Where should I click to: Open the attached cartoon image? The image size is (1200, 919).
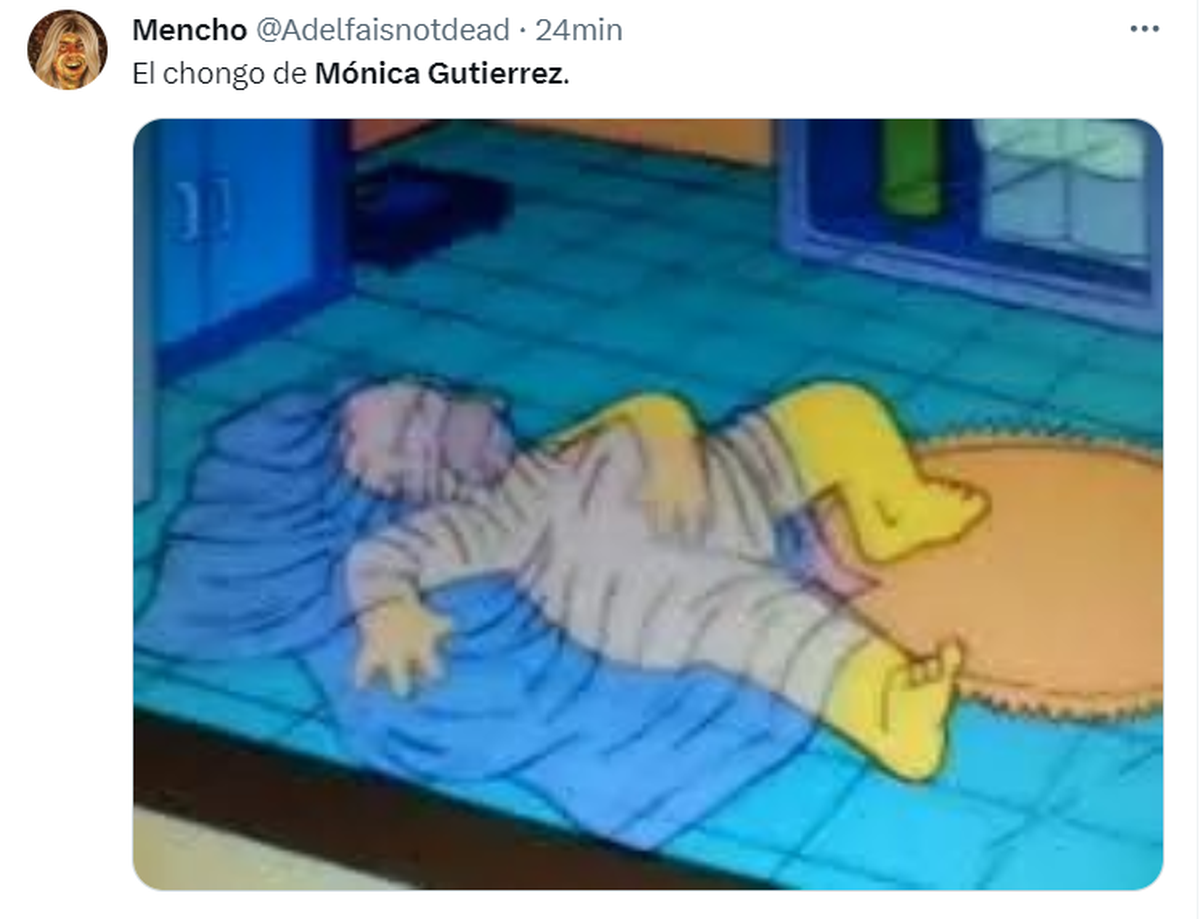(x=648, y=504)
